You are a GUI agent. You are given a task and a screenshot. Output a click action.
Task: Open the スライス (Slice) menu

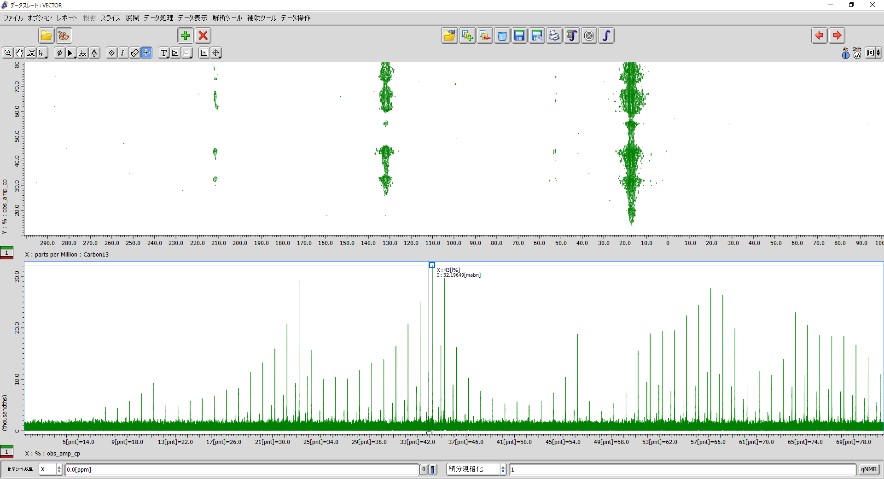coord(110,18)
